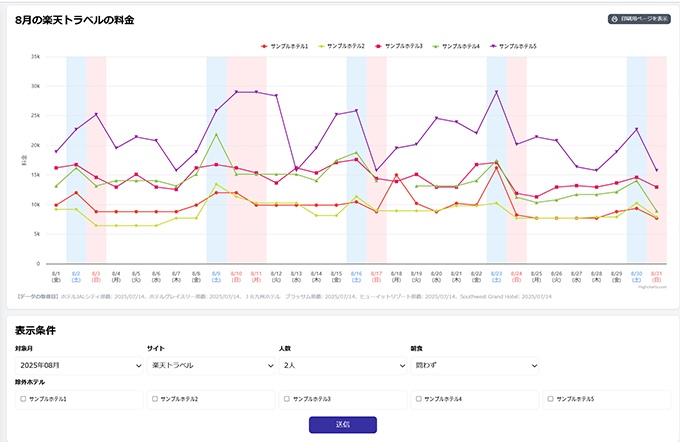Toggle サンプルホテル2 legend marker in chart
This screenshot has height=442, width=680.
coord(320,46)
